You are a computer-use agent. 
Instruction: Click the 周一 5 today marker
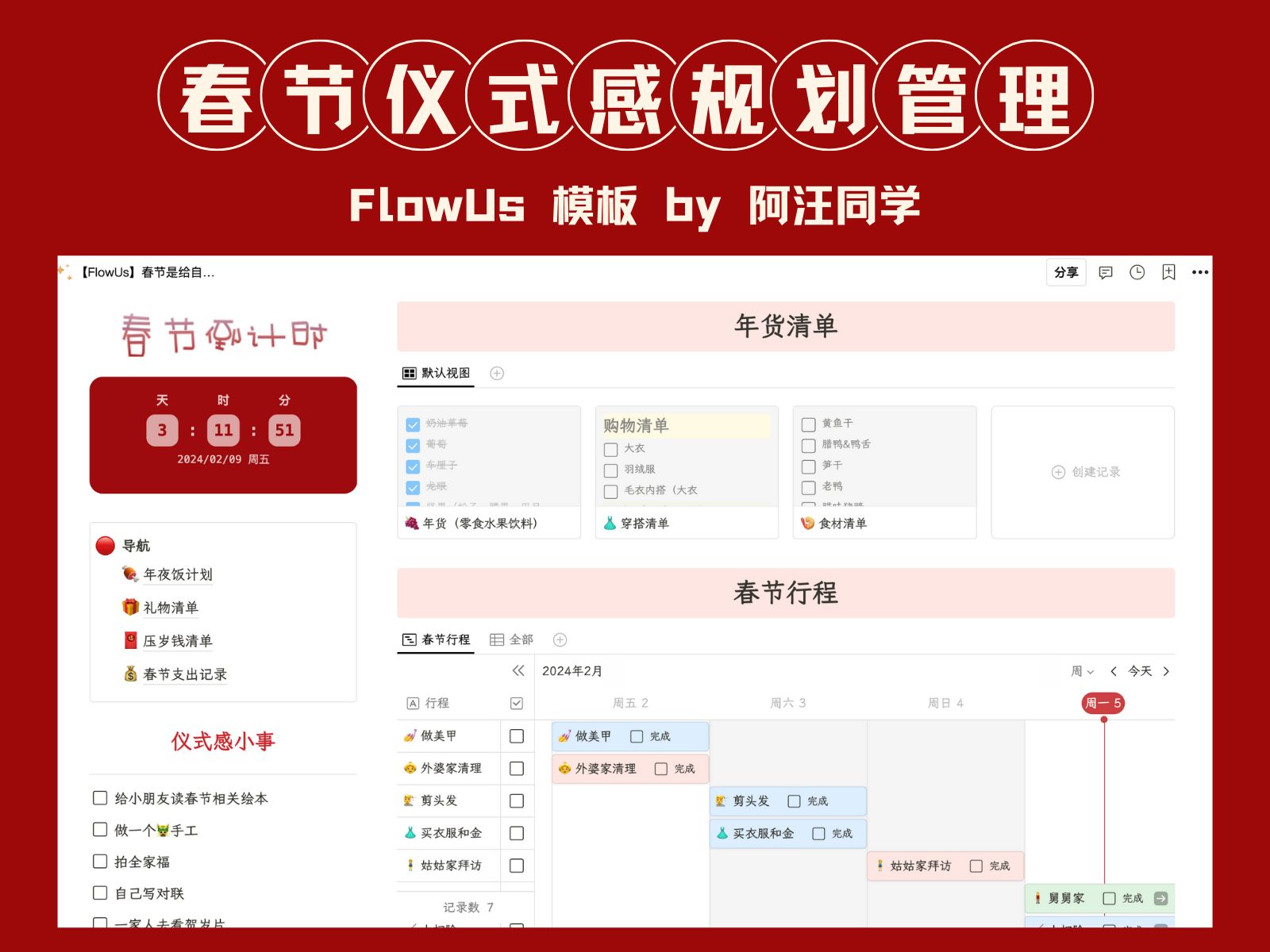tap(1103, 703)
